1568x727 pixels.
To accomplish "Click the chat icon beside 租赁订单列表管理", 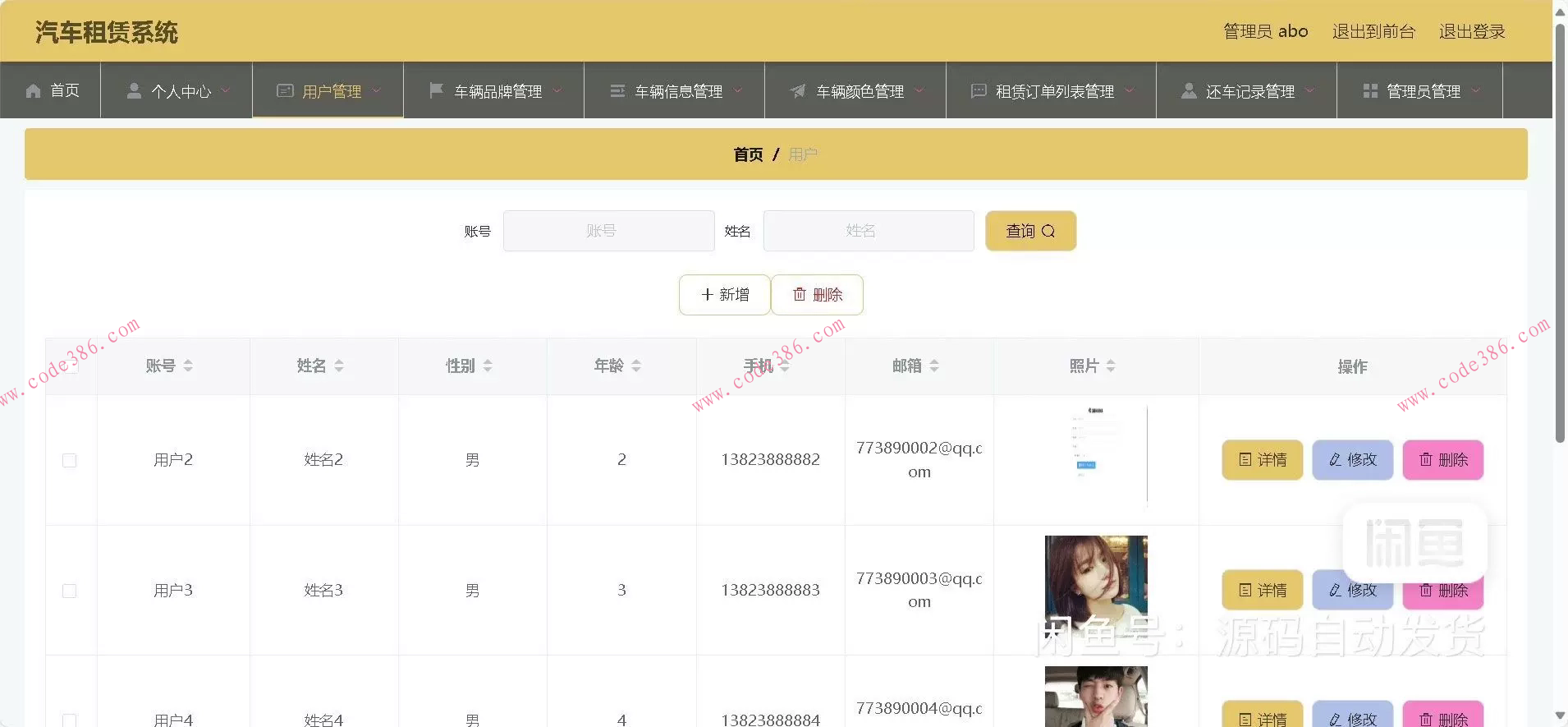I will [979, 90].
